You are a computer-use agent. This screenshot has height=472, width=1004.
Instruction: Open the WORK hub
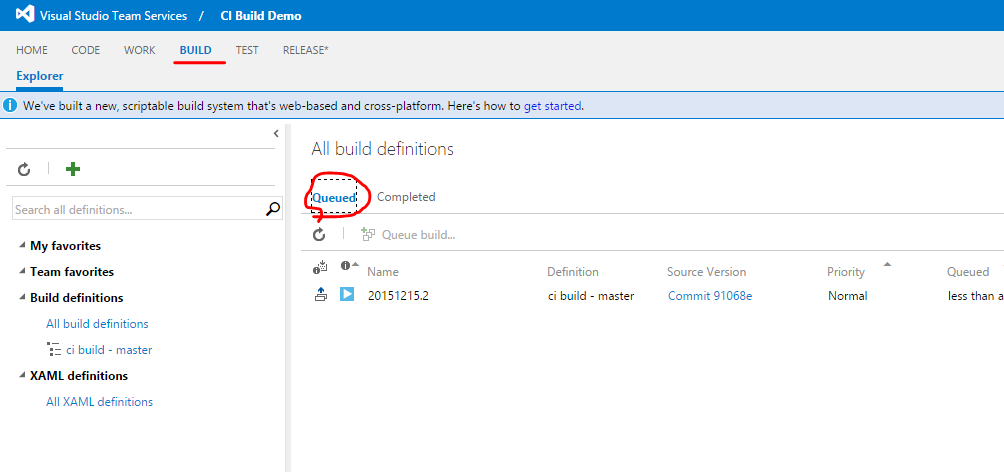pos(140,50)
